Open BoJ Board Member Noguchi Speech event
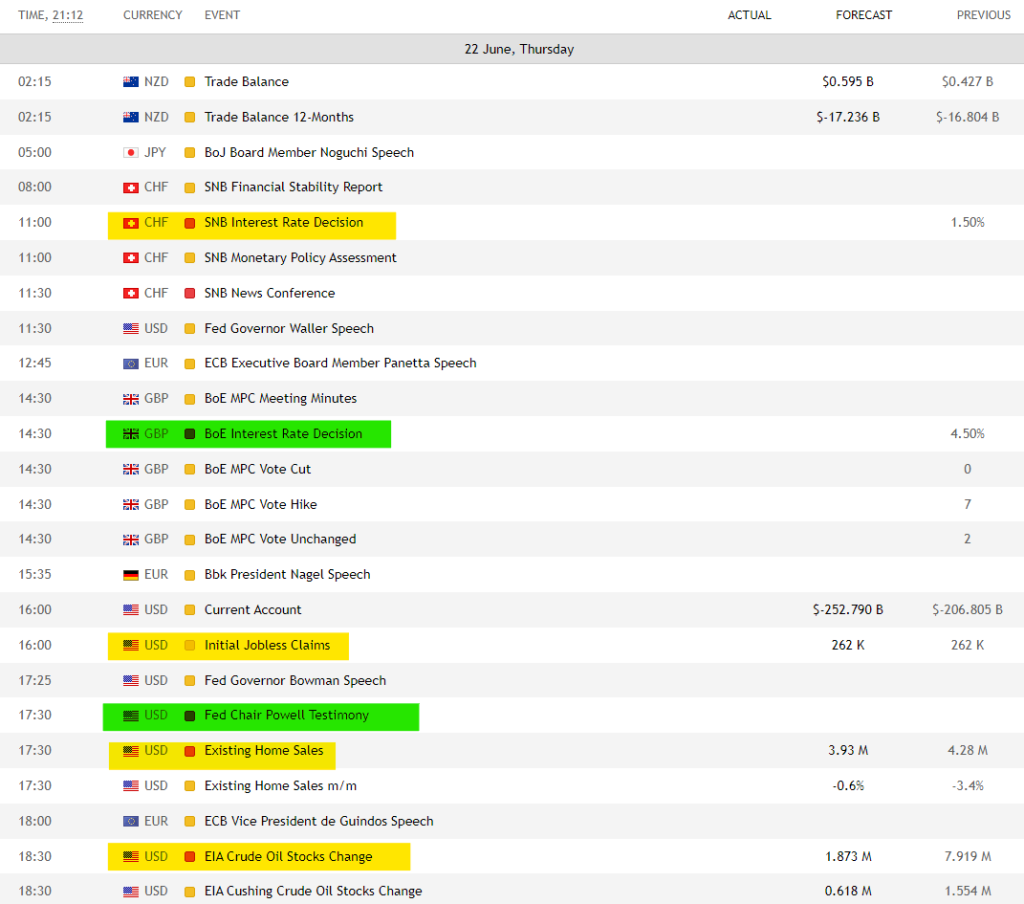This screenshot has width=1024, height=904. (309, 152)
